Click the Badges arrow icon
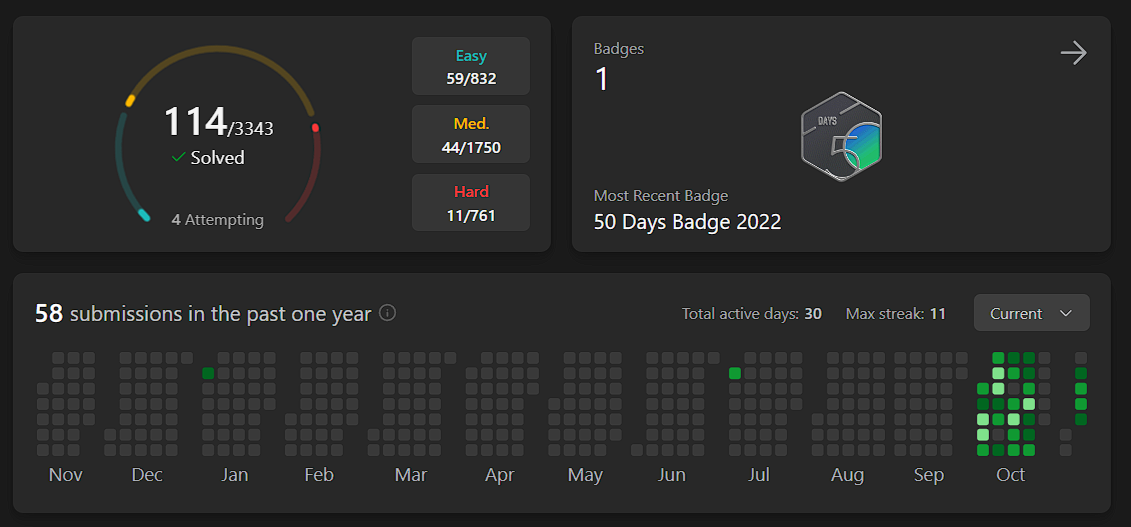The height and width of the screenshot is (527, 1131). [1073, 53]
